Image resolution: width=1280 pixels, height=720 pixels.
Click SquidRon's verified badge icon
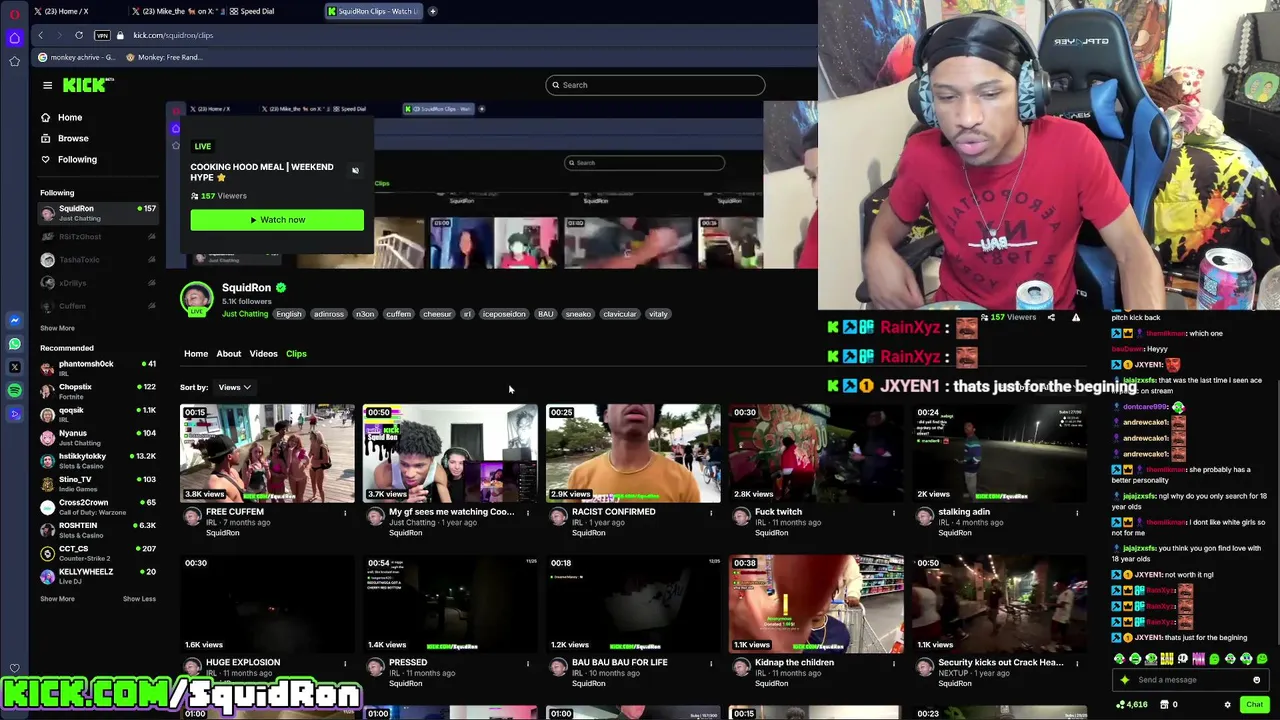(x=281, y=288)
